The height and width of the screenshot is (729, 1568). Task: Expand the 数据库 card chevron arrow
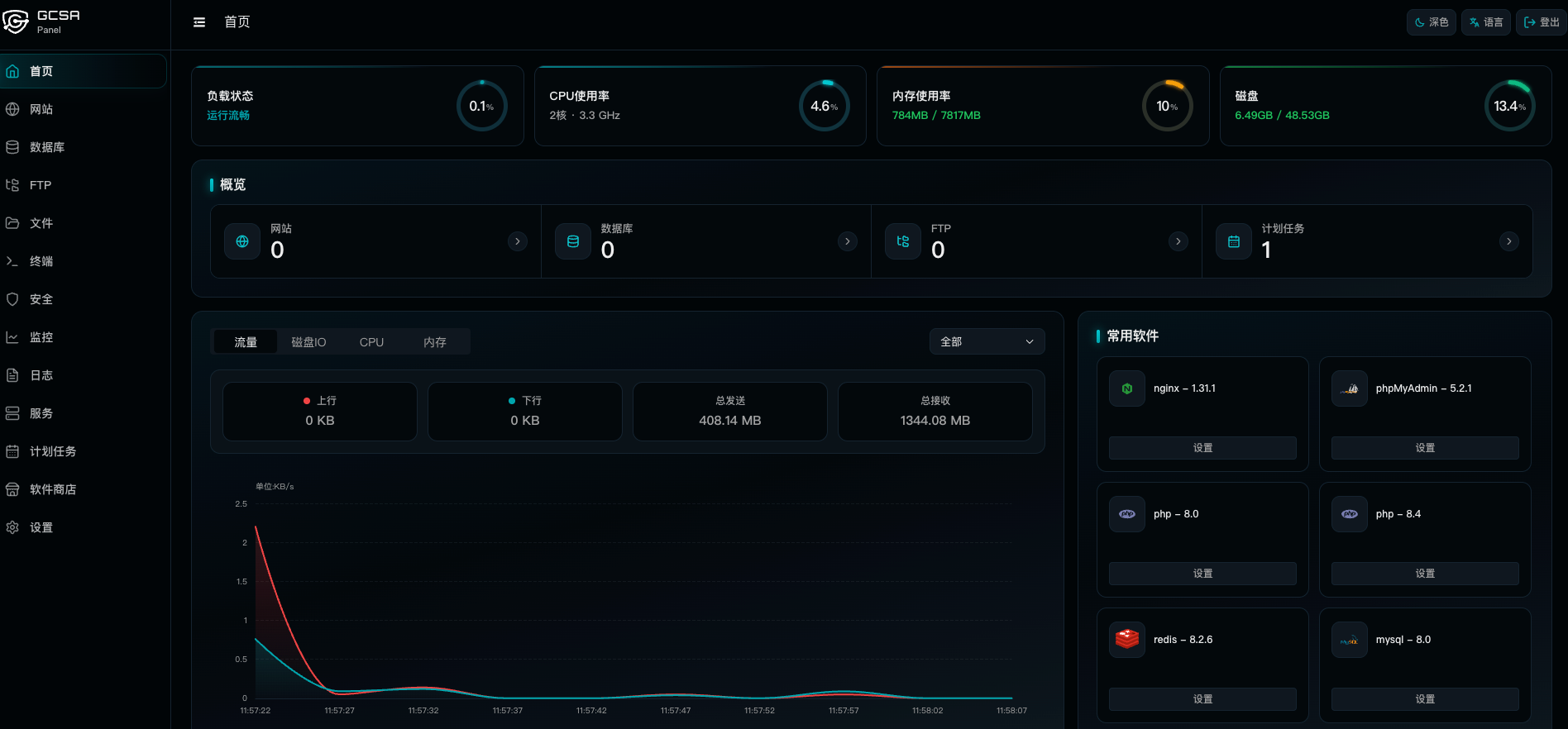point(848,241)
